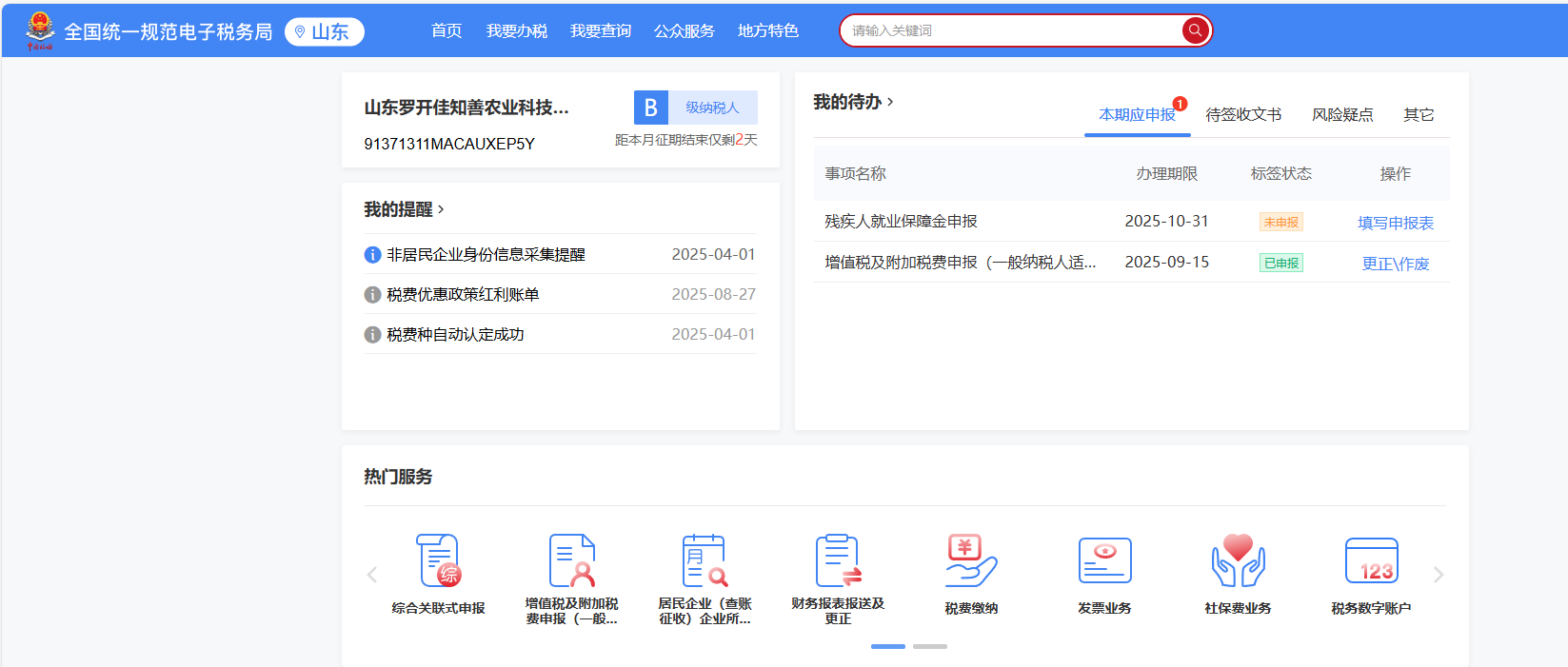
Task: Open the 我要办税 menu
Action: tap(516, 31)
